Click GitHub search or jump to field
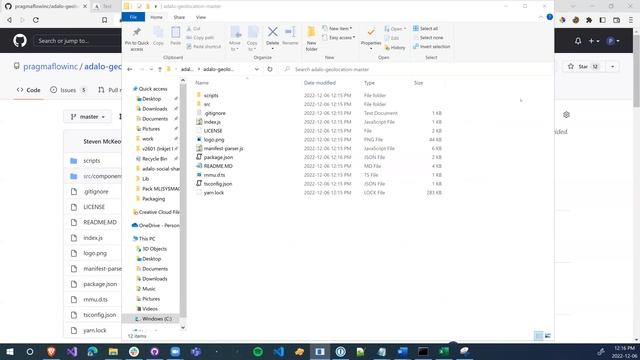This screenshot has height=360, width=640. (x=78, y=41)
